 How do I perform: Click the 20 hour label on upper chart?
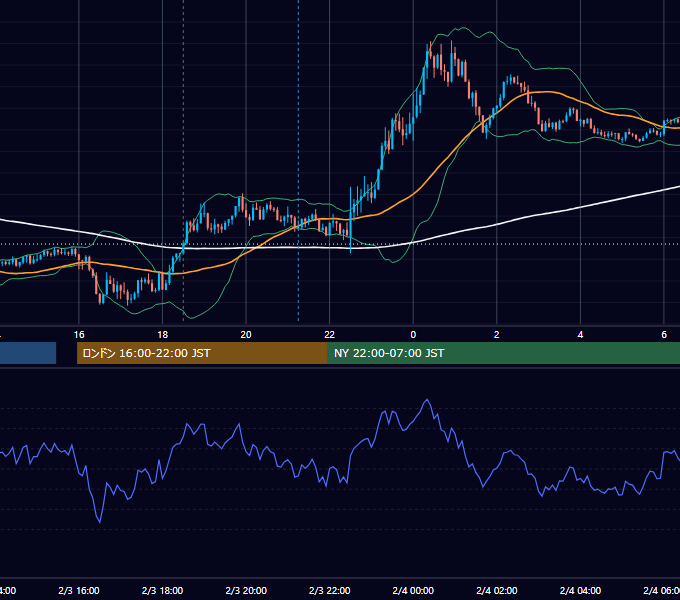pos(246,335)
